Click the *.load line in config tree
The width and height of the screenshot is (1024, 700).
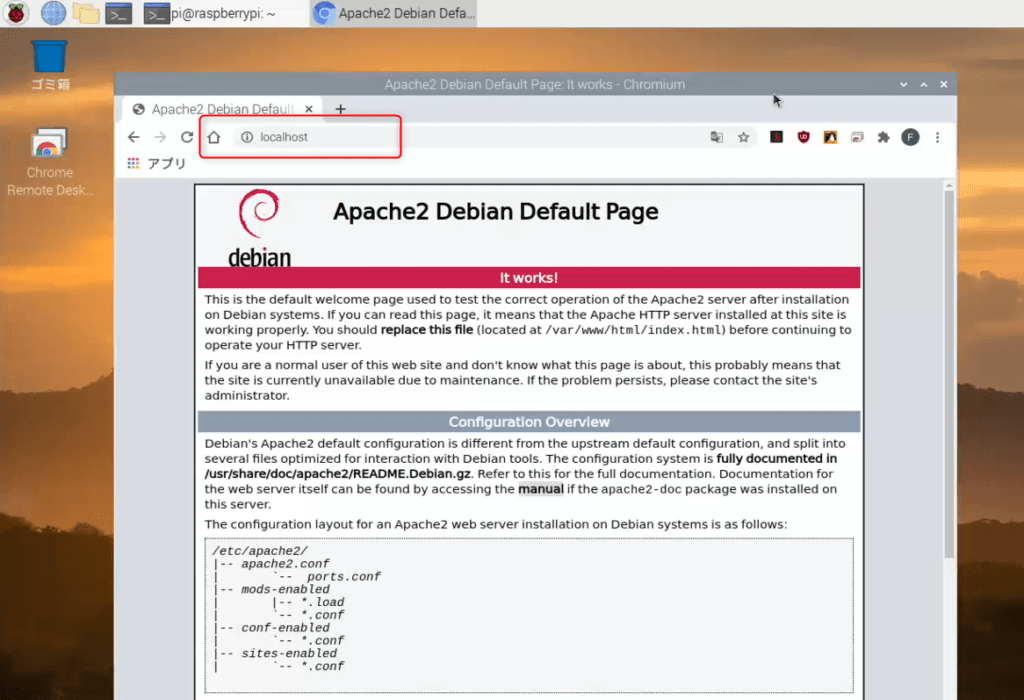pos(323,602)
